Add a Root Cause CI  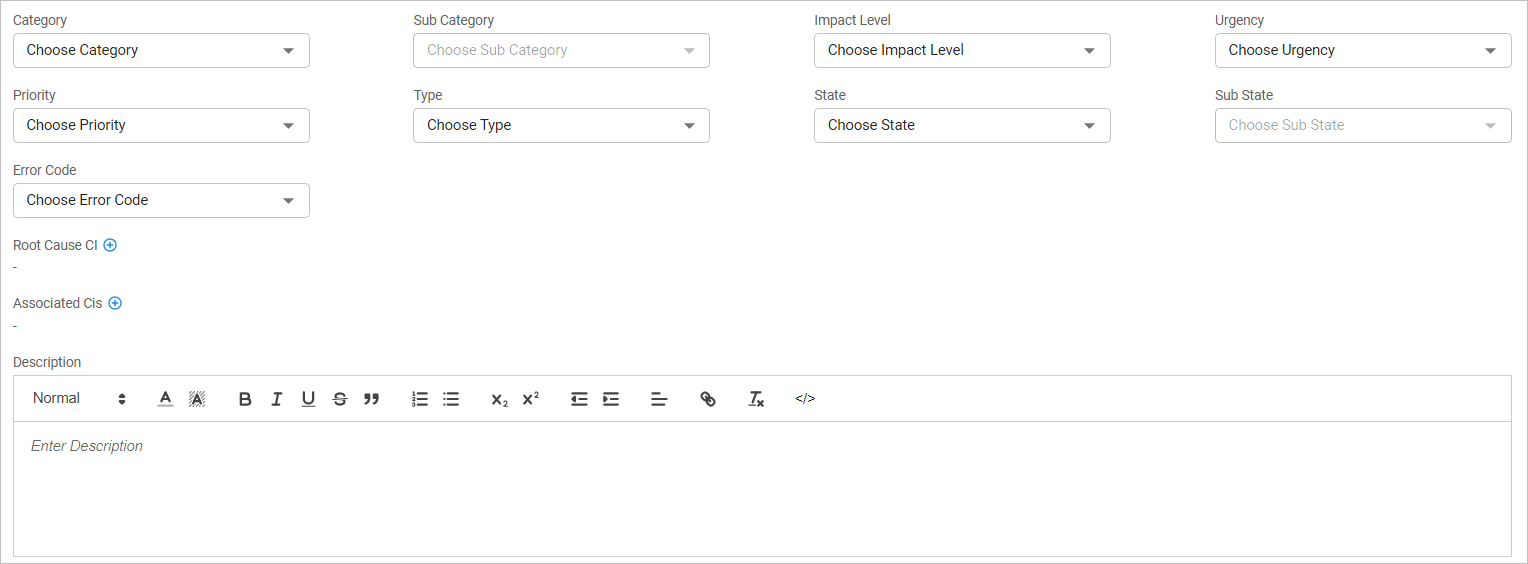click(x=110, y=245)
